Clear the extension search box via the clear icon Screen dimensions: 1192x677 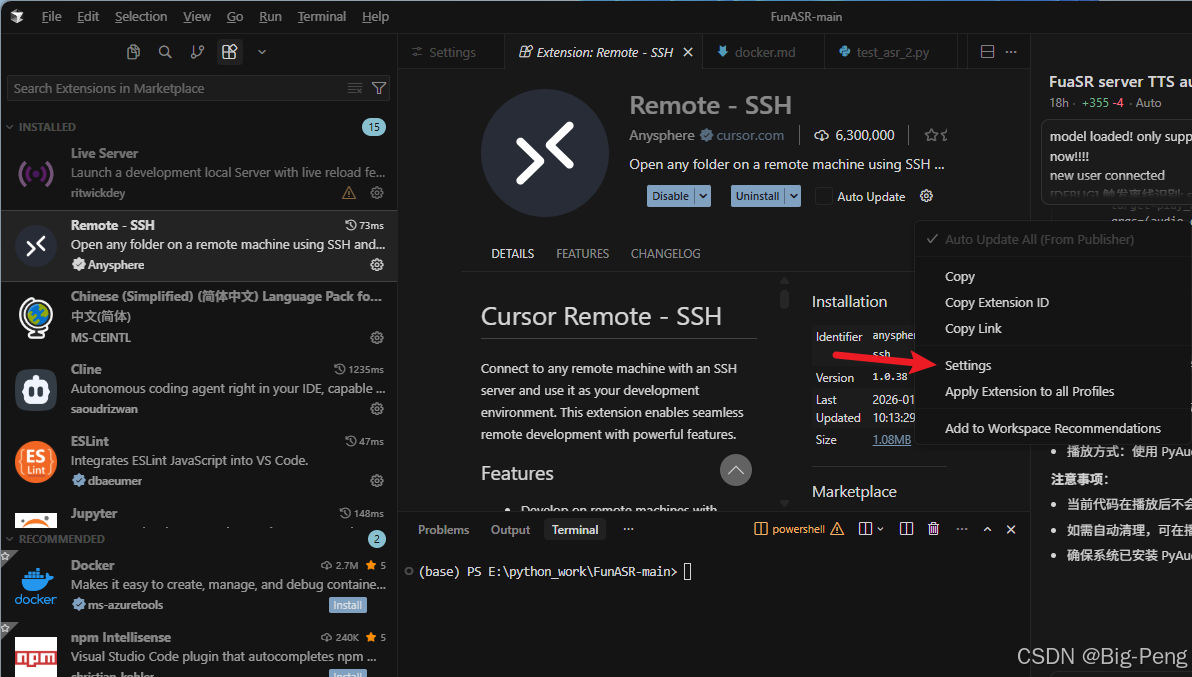point(355,88)
